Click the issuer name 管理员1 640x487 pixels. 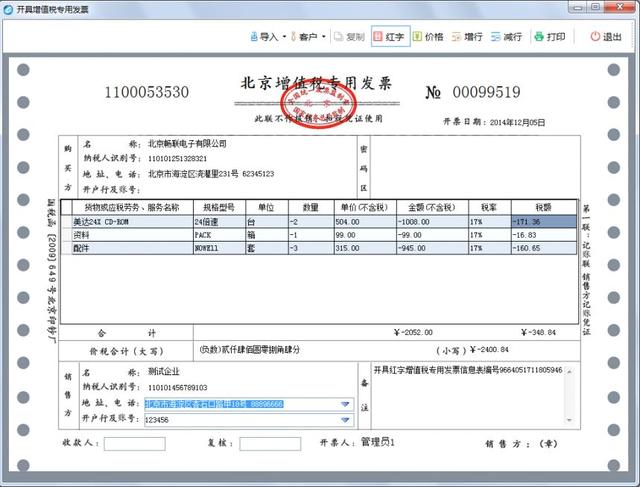point(378,442)
